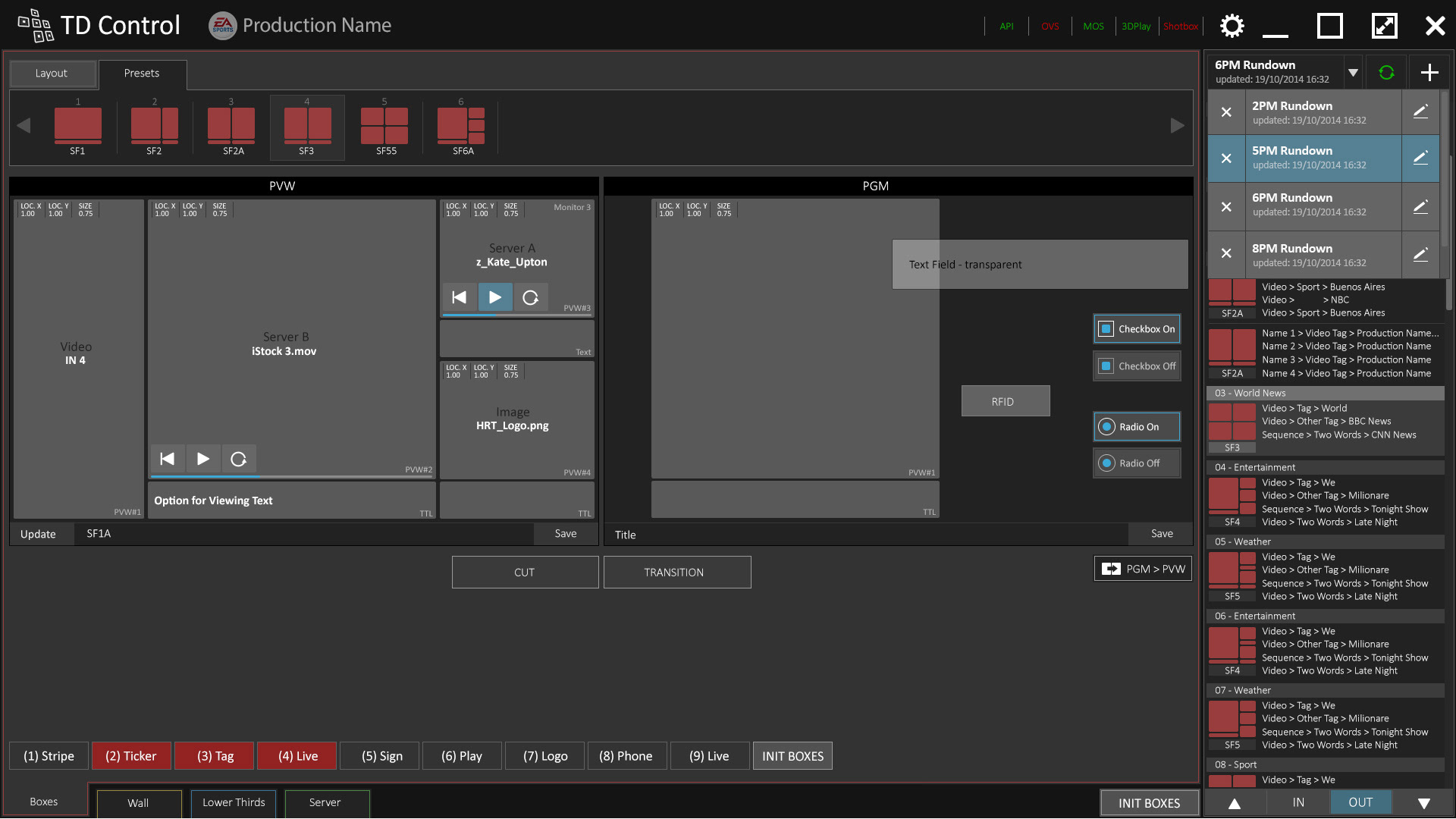Add a new rundown with plus icon
Viewport: 1456px width, 819px height.
[1429, 73]
